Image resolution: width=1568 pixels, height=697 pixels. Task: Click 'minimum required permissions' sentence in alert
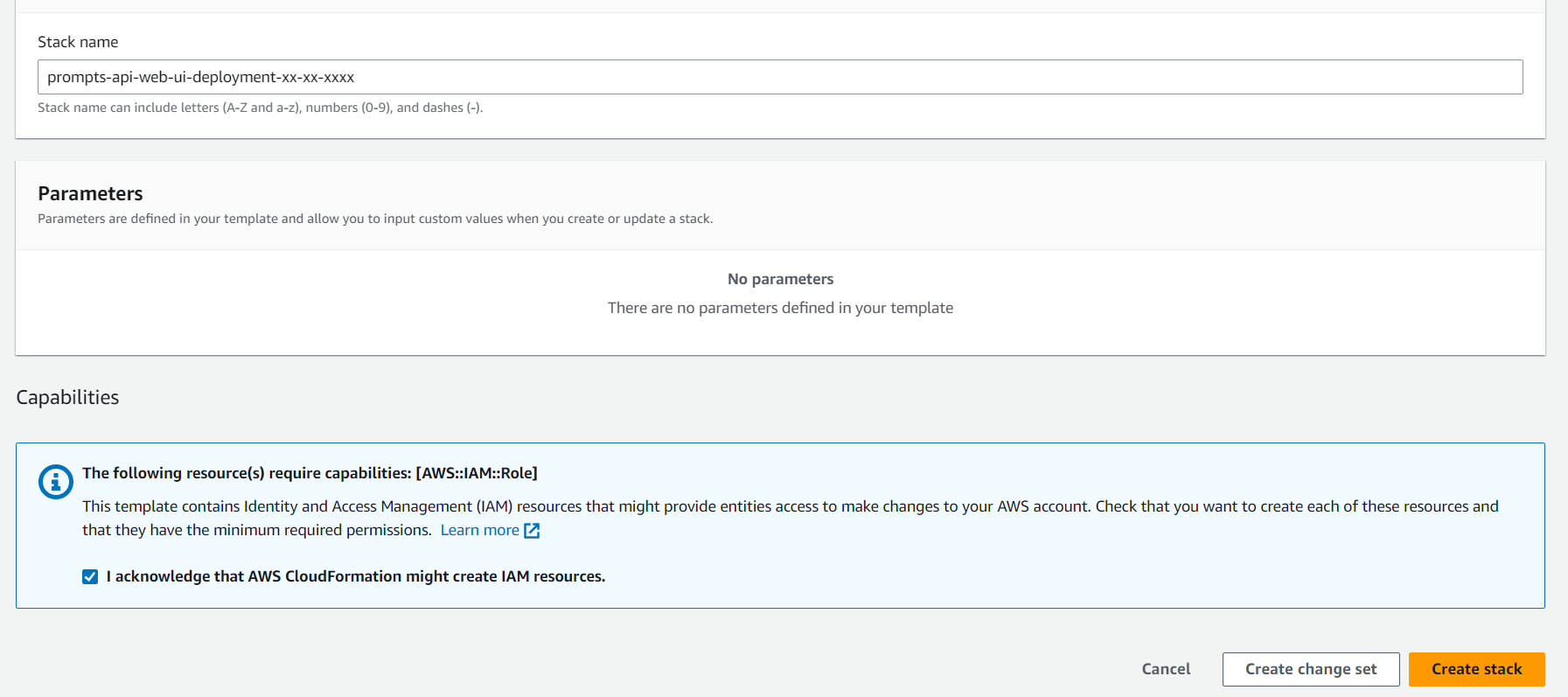pos(257,530)
